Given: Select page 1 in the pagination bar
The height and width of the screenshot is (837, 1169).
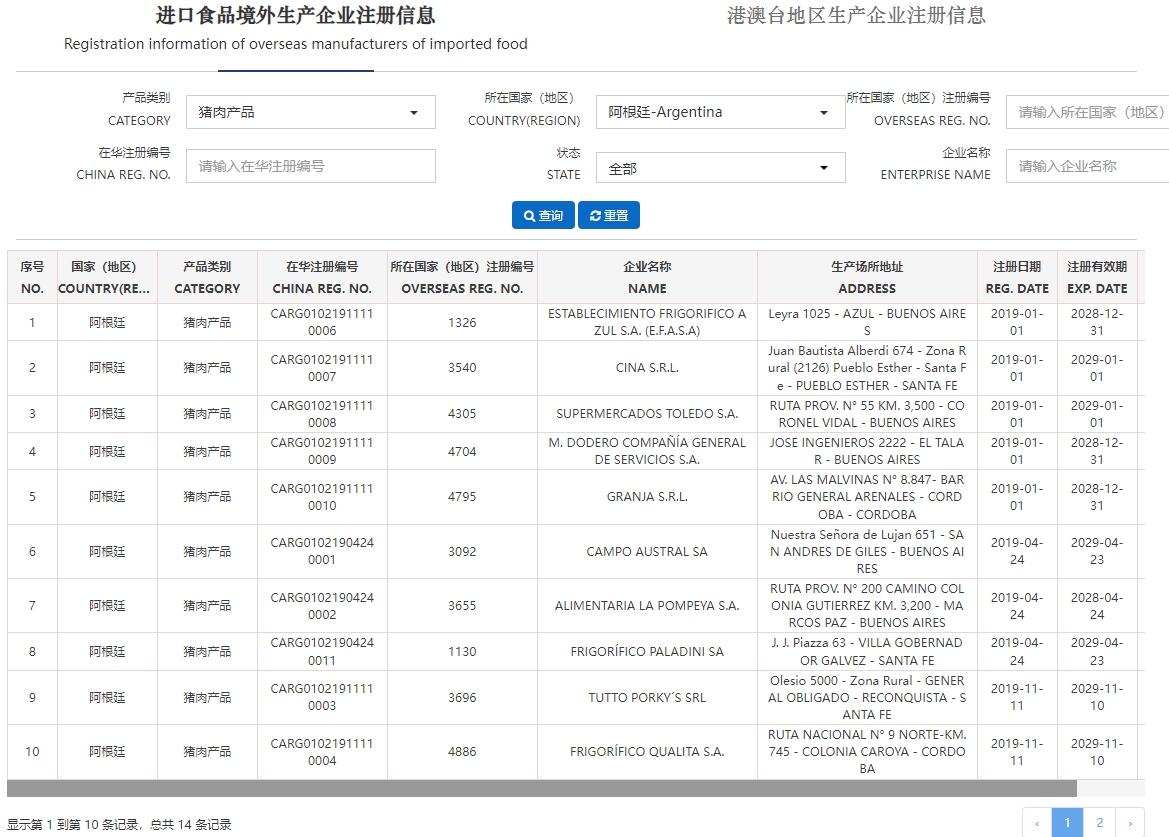Looking at the screenshot, I should 1067,822.
